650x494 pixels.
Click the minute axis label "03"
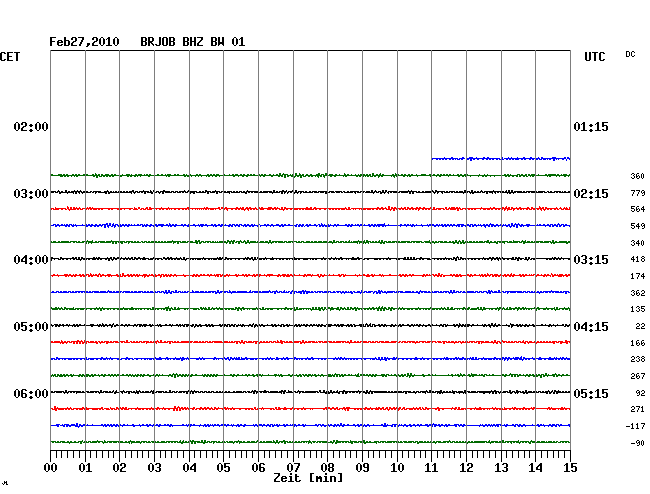point(154,468)
